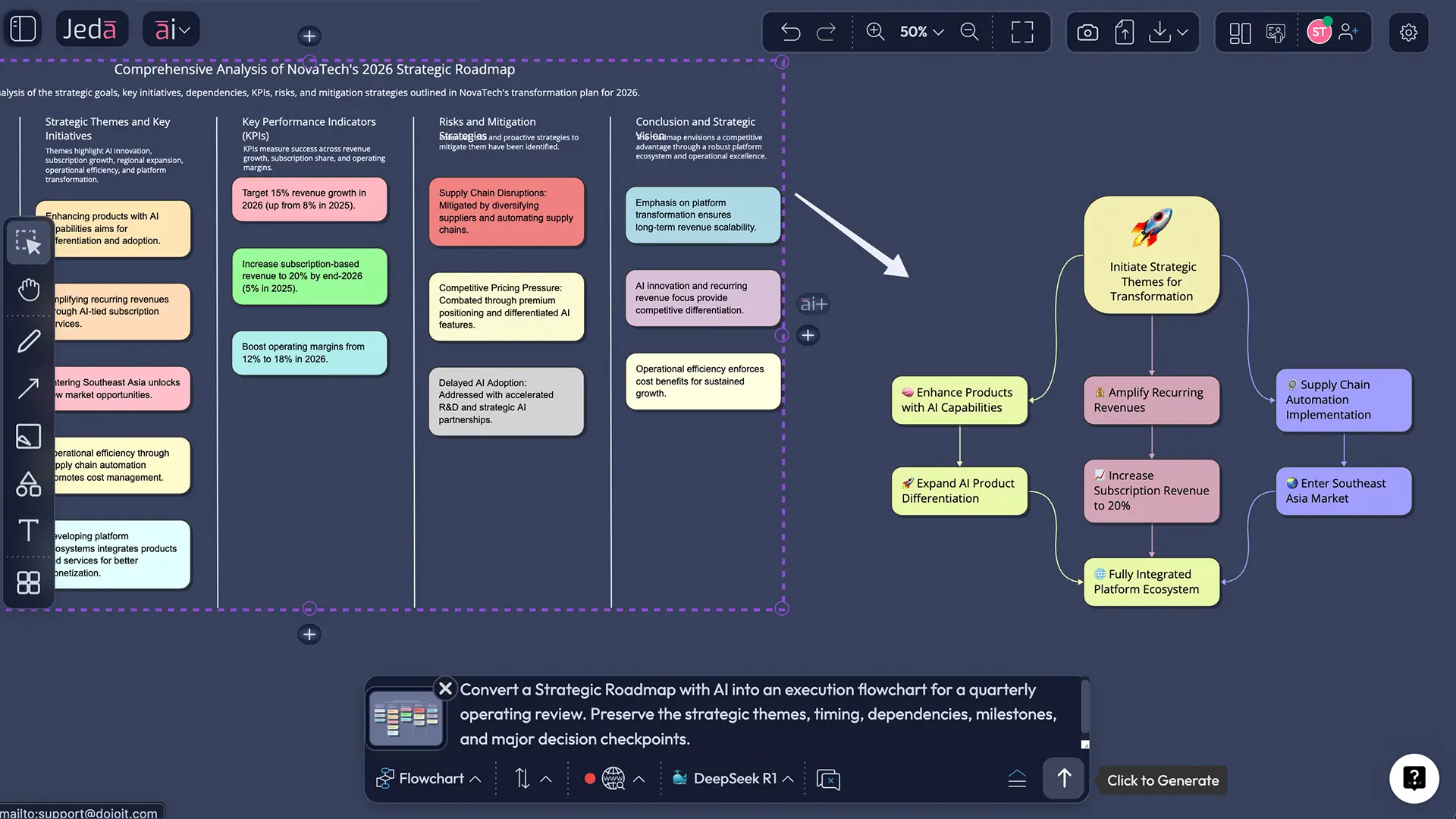Collapse the left sidebar panel
Viewport: 1456px width, 819px height.
pyautogui.click(x=23, y=28)
